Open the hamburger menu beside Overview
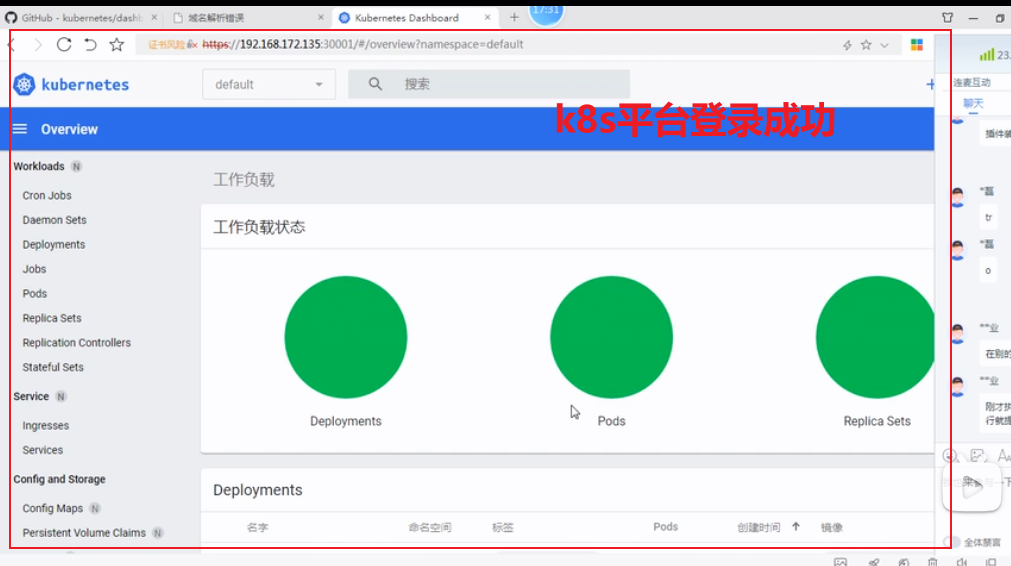Viewport: 1011px width, 566px height. (x=20, y=129)
